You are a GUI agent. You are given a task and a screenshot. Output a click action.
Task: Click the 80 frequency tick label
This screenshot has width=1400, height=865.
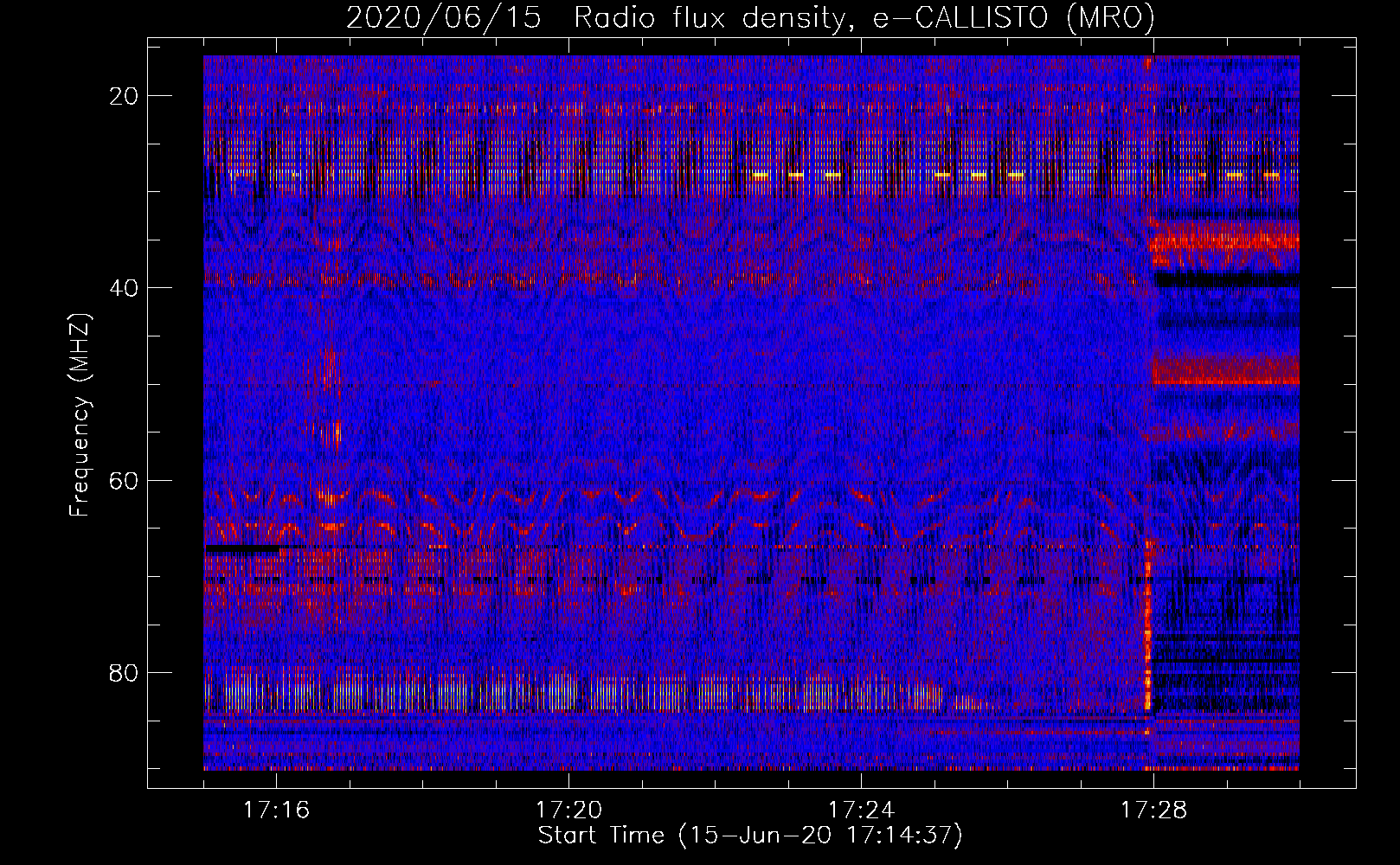[x=125, y=672]
